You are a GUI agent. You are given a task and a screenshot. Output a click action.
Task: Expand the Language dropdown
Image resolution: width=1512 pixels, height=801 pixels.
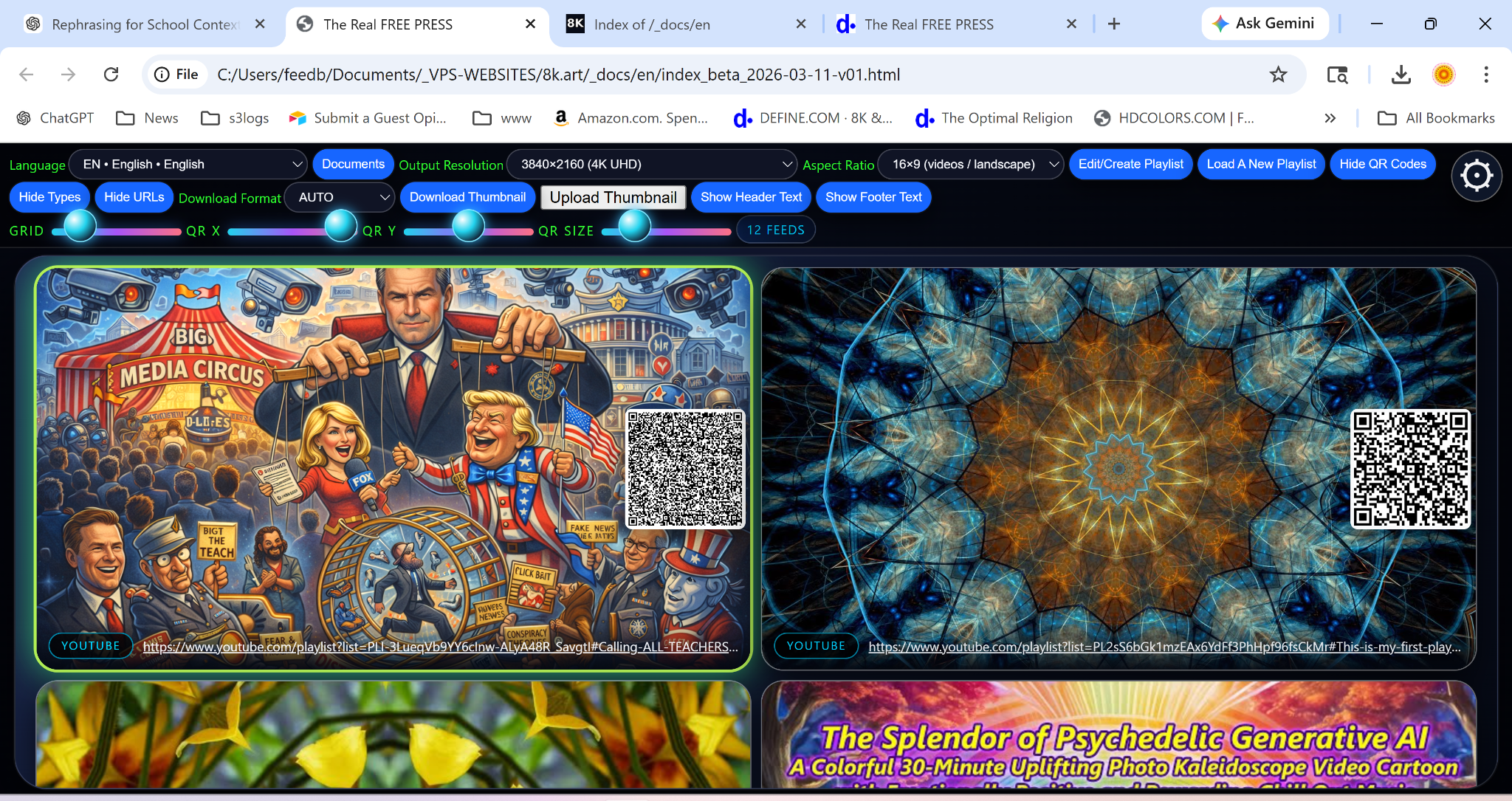(188, 164)
